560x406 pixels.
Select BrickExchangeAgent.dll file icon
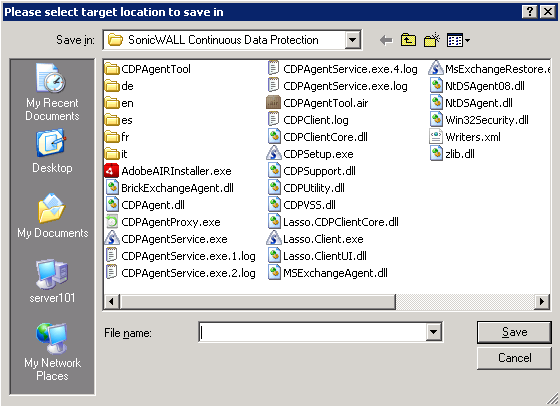pos(112,188)
